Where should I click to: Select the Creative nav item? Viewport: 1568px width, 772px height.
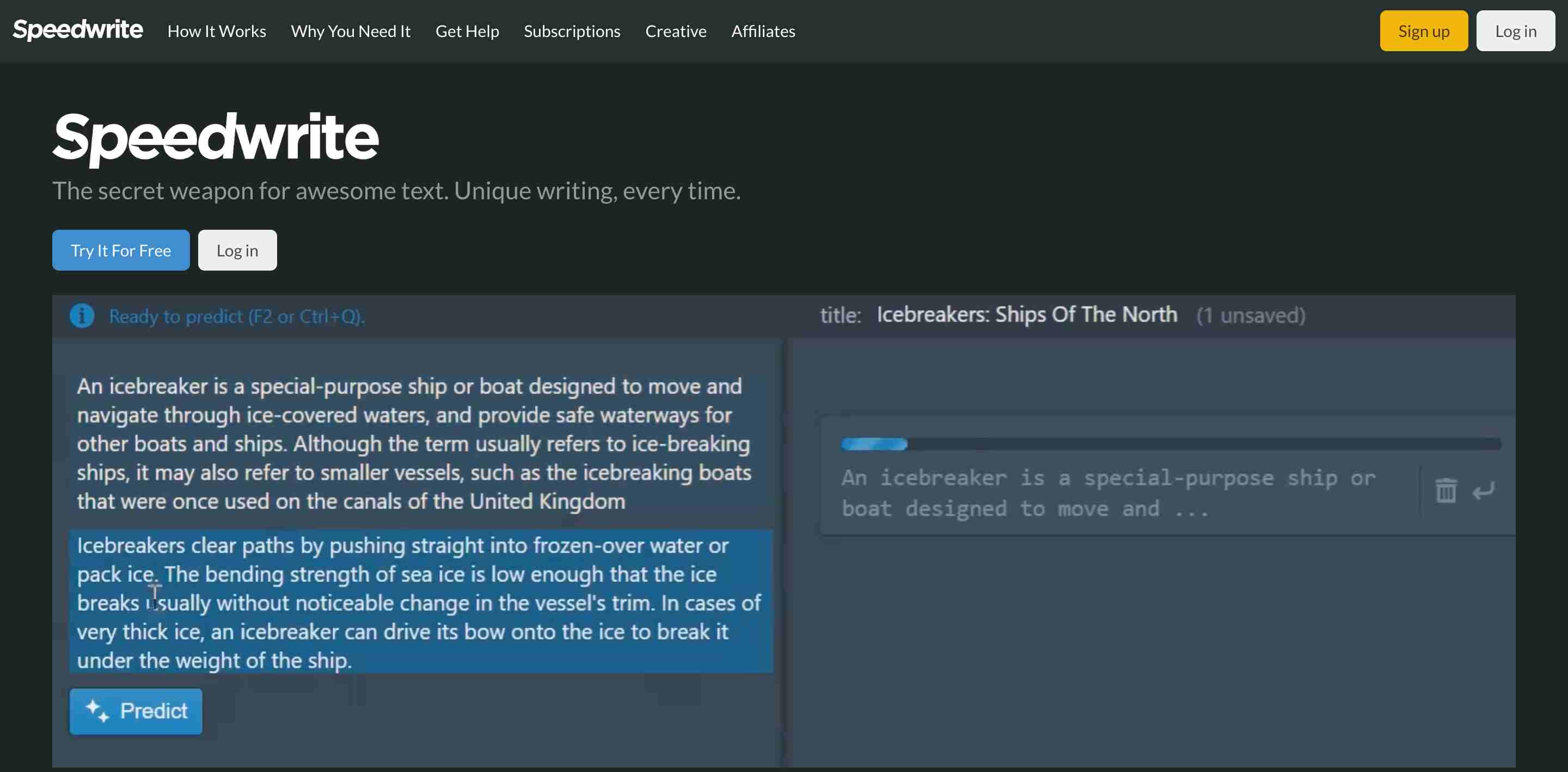676,31
